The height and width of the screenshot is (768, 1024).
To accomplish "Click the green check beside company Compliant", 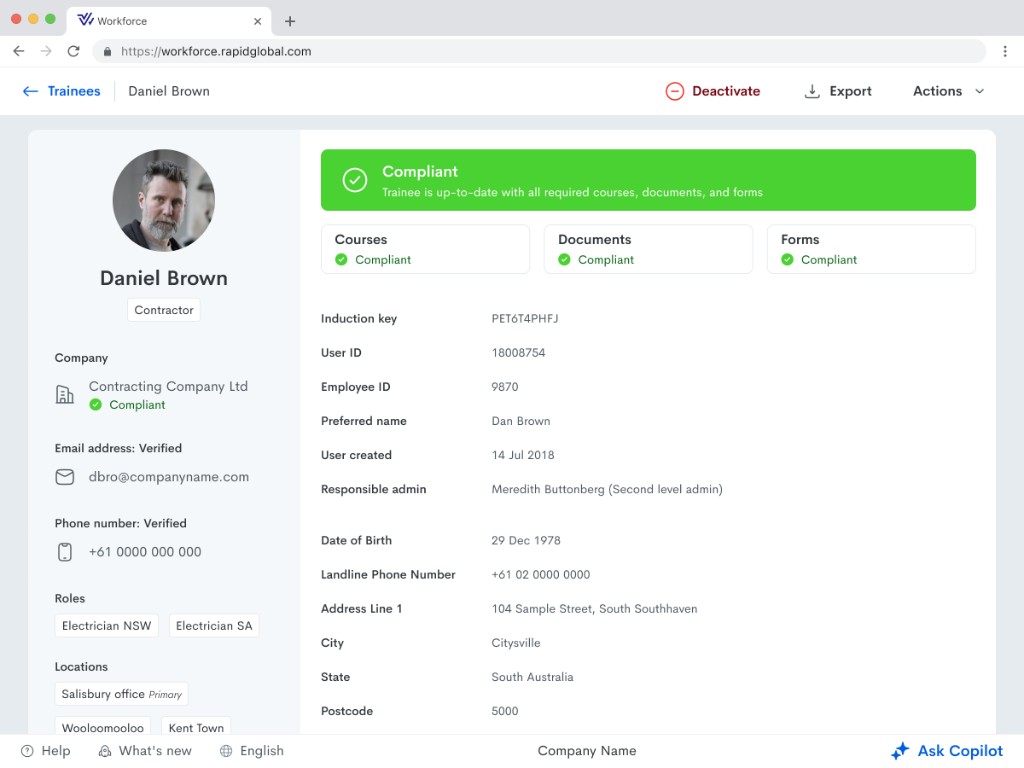I will [x=96, y=405].
